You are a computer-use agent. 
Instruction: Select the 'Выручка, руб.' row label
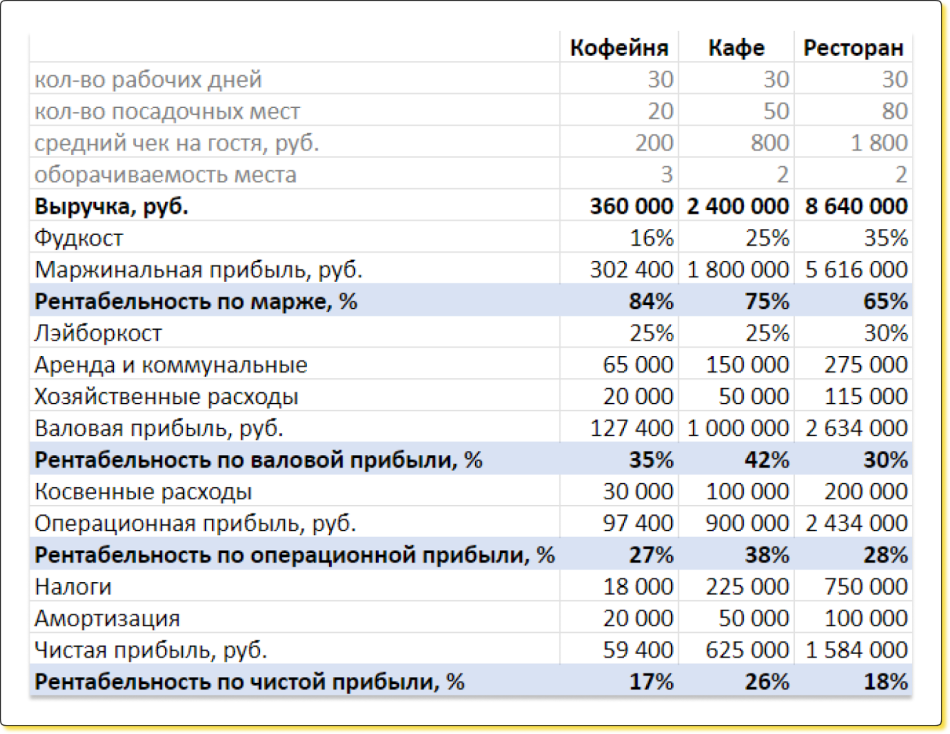[x=111, y=206]
